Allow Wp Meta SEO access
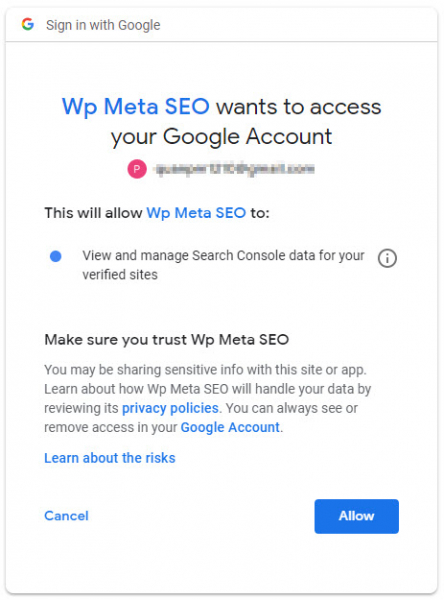Image resolution: width=444 pixels, height=600 pixels. coord(356,516)
